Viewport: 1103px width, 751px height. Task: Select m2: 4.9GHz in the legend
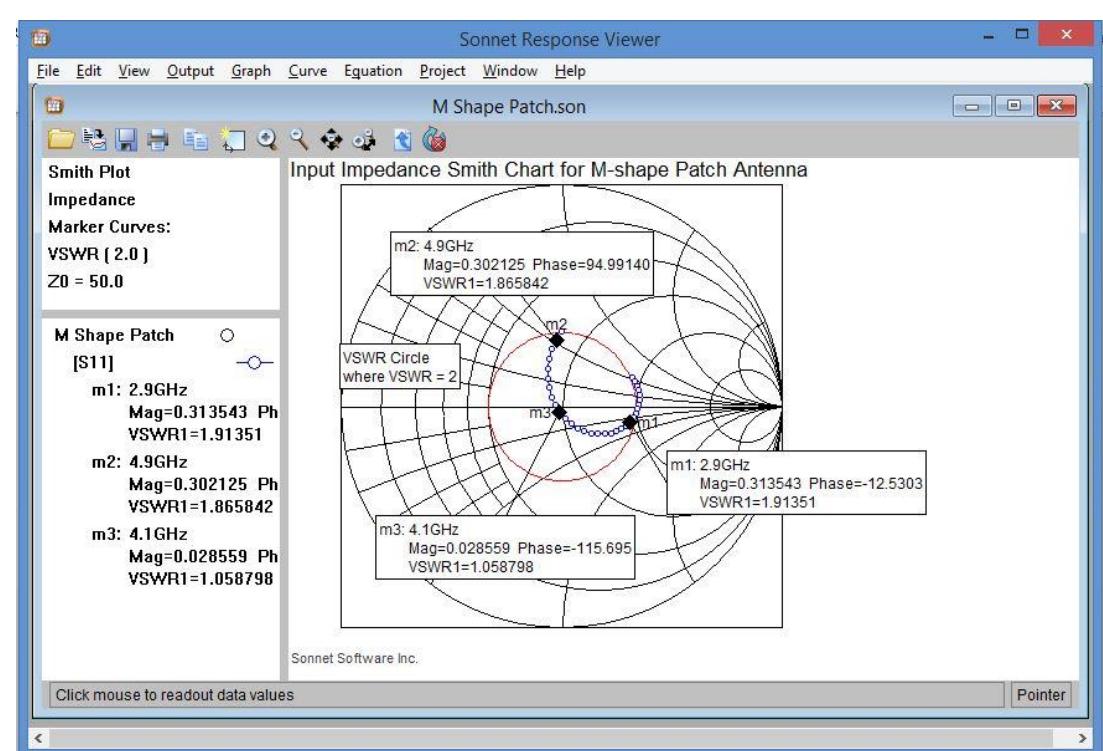tap(139, 462)
